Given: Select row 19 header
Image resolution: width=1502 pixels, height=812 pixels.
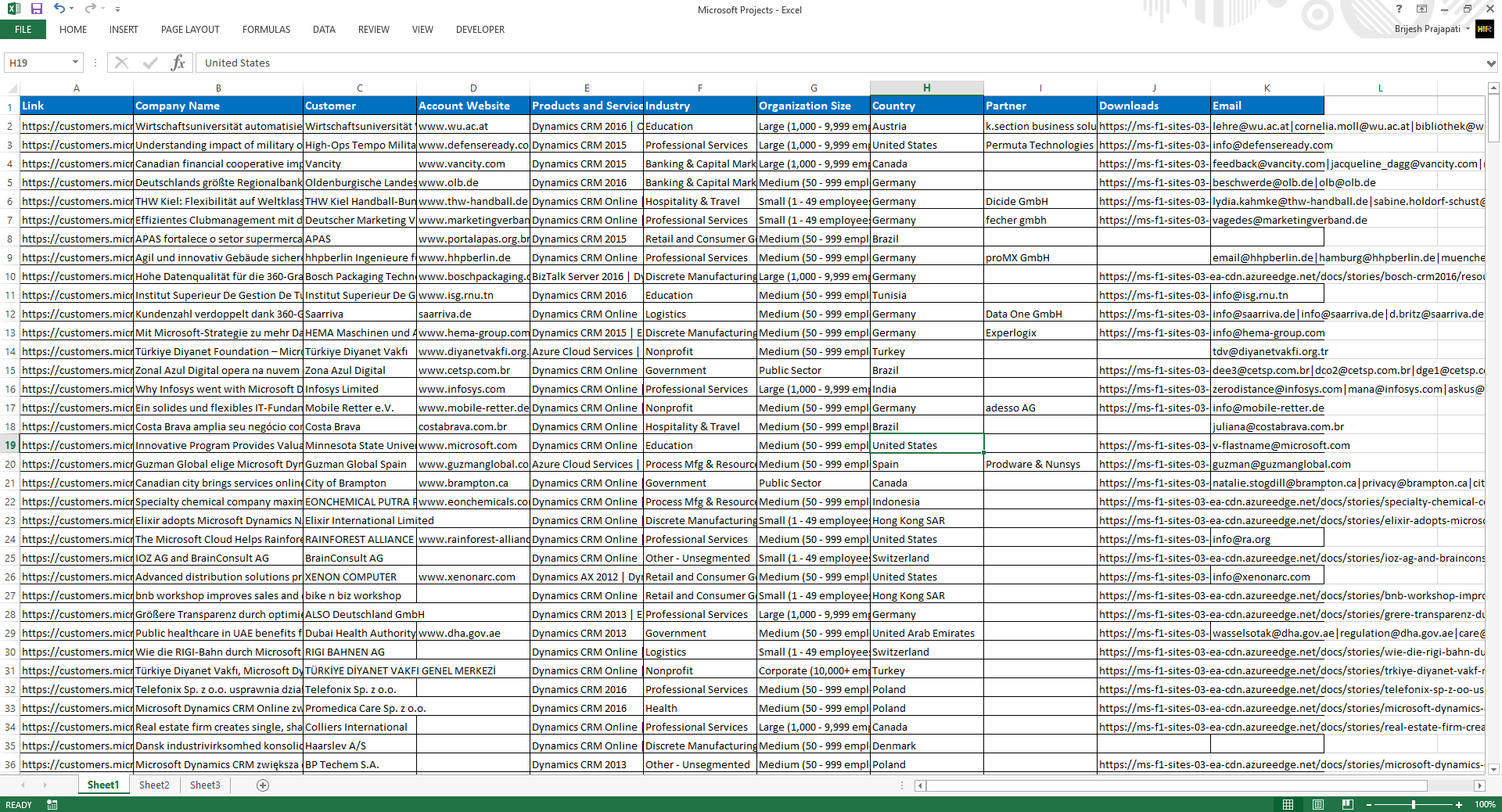Looking at the screenshot, I should tap(10, 445).
